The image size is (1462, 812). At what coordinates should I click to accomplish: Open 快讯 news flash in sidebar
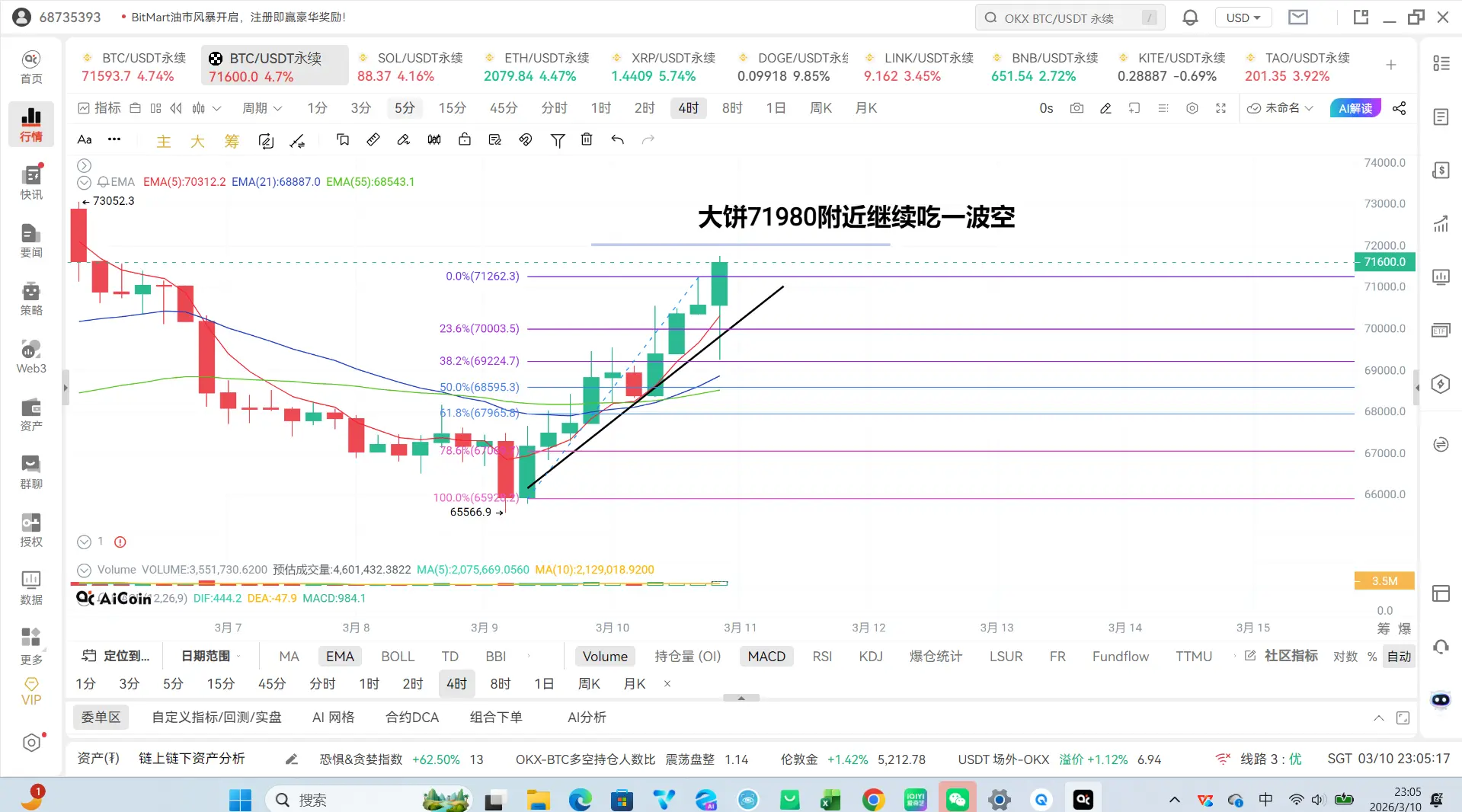(x=31, y=183)
